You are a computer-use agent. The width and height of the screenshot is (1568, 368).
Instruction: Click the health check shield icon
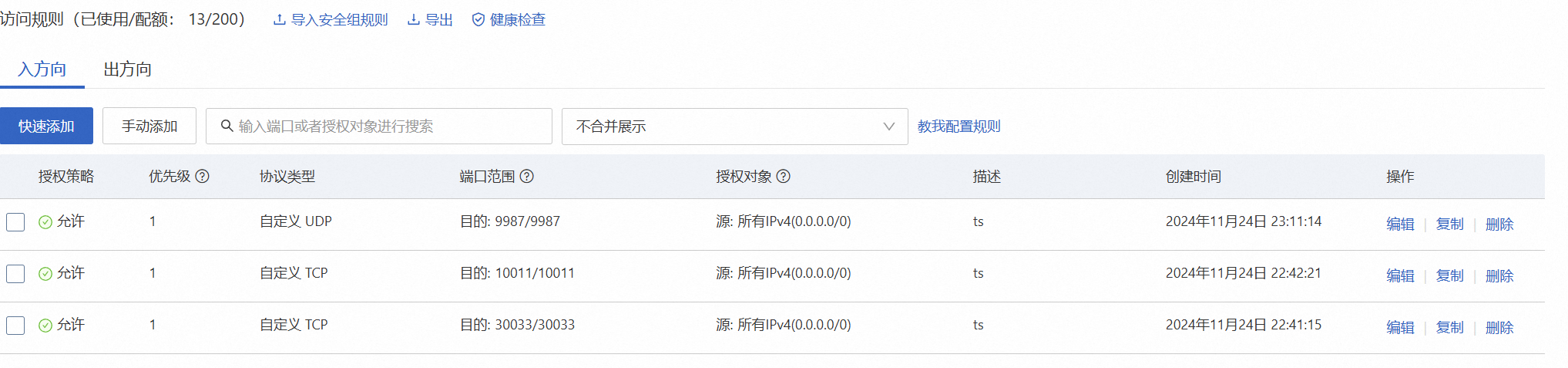[478, 20]
